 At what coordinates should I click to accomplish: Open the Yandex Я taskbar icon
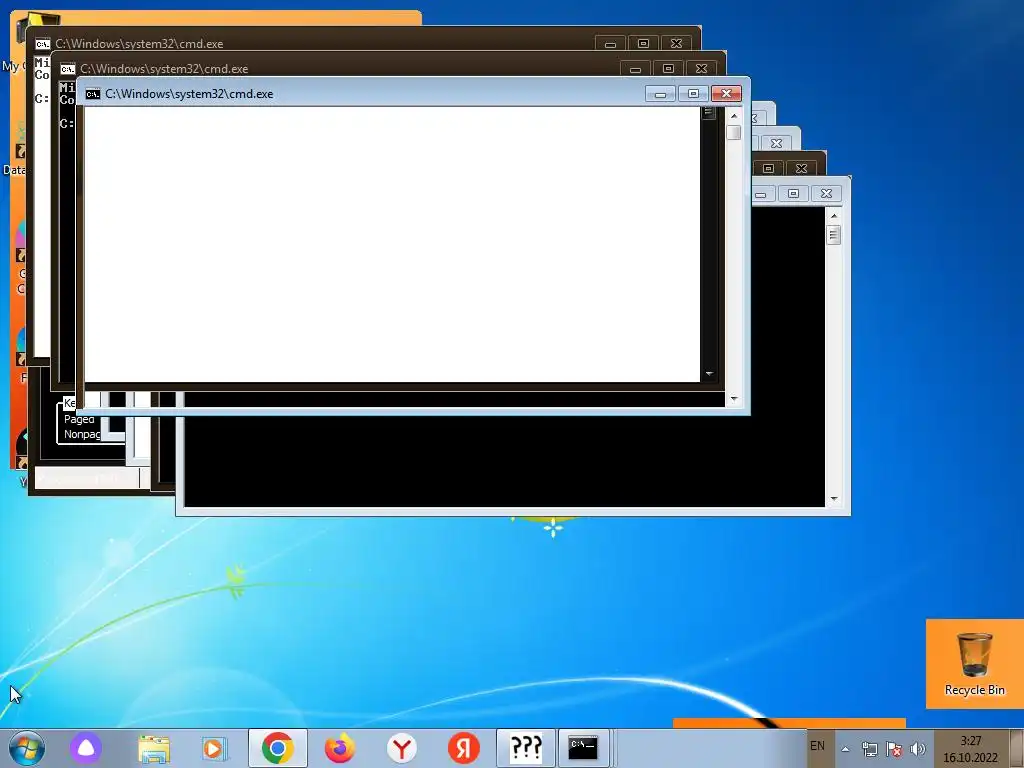464,748
